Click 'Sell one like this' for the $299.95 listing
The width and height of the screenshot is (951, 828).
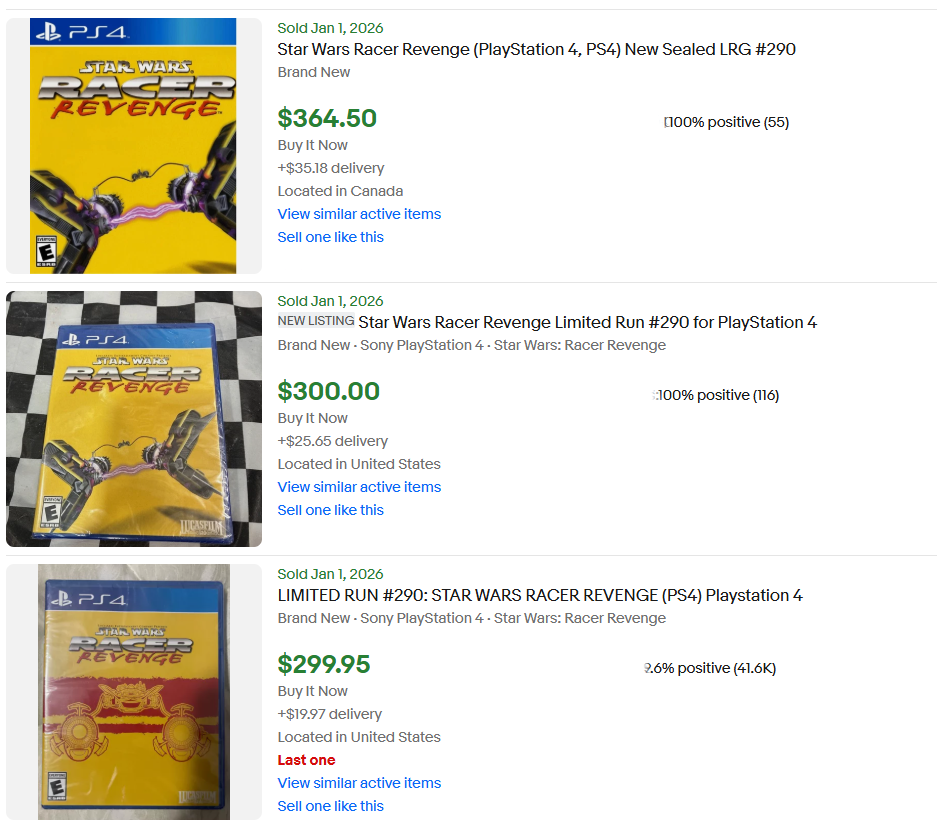click(330, 806)
